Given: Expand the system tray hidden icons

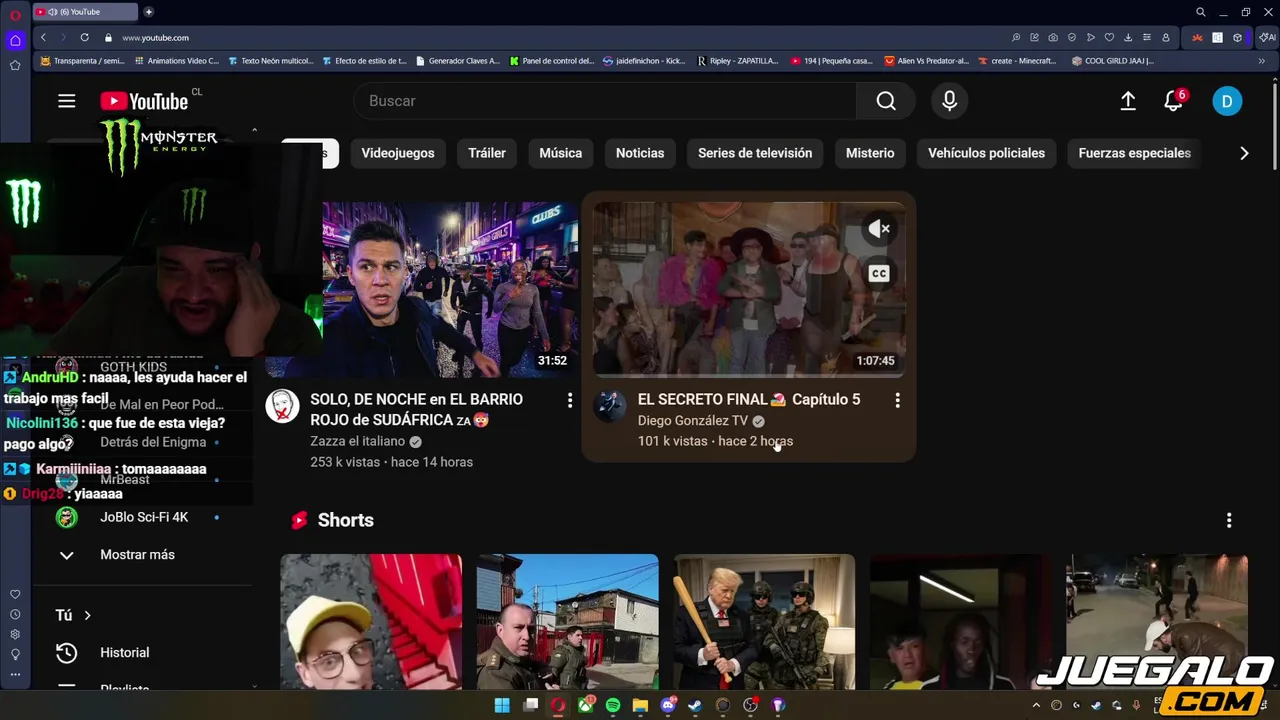Looking at the screenshot, I should coord(1037,705).
